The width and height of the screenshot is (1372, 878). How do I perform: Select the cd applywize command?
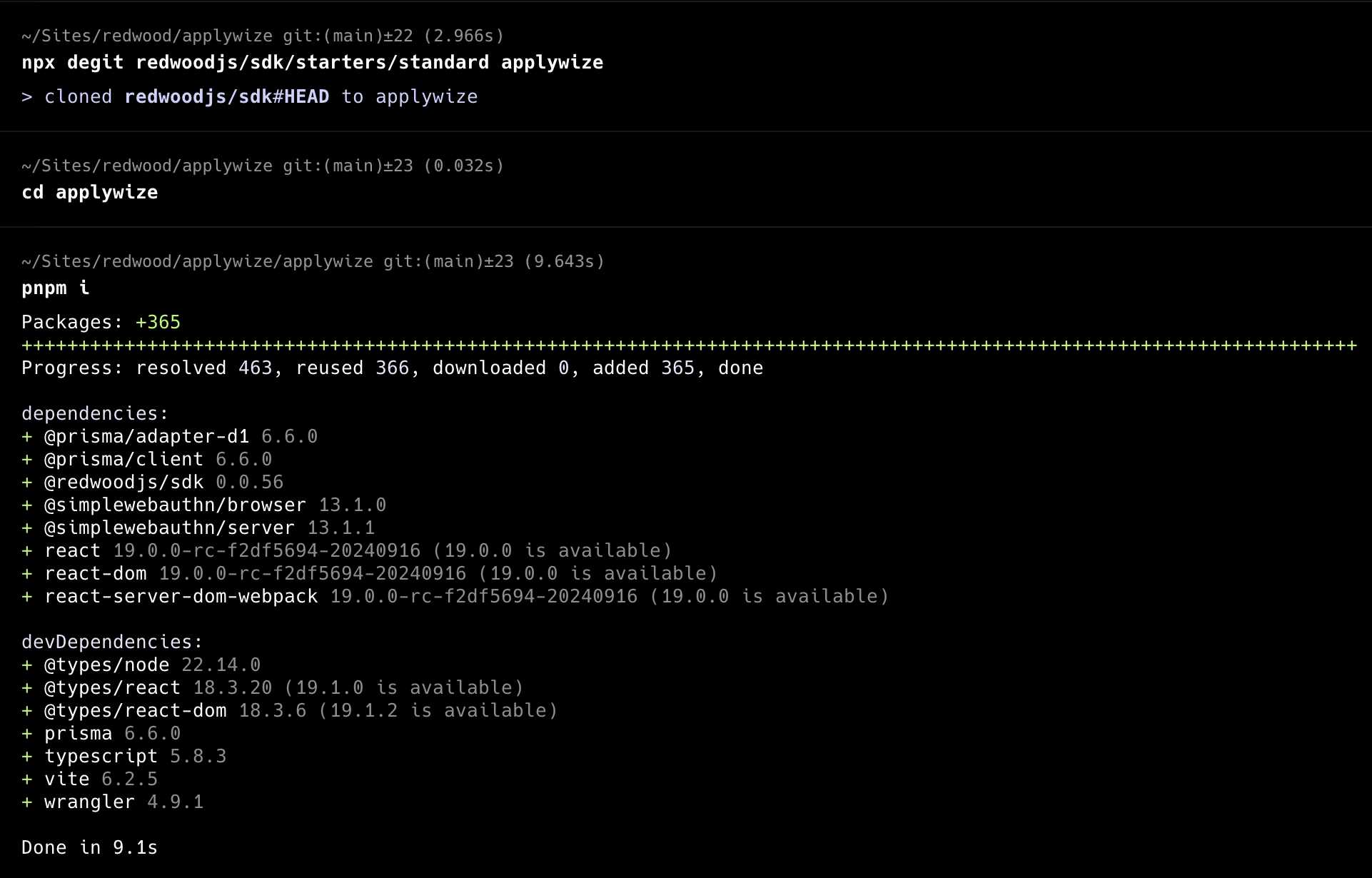89,192
